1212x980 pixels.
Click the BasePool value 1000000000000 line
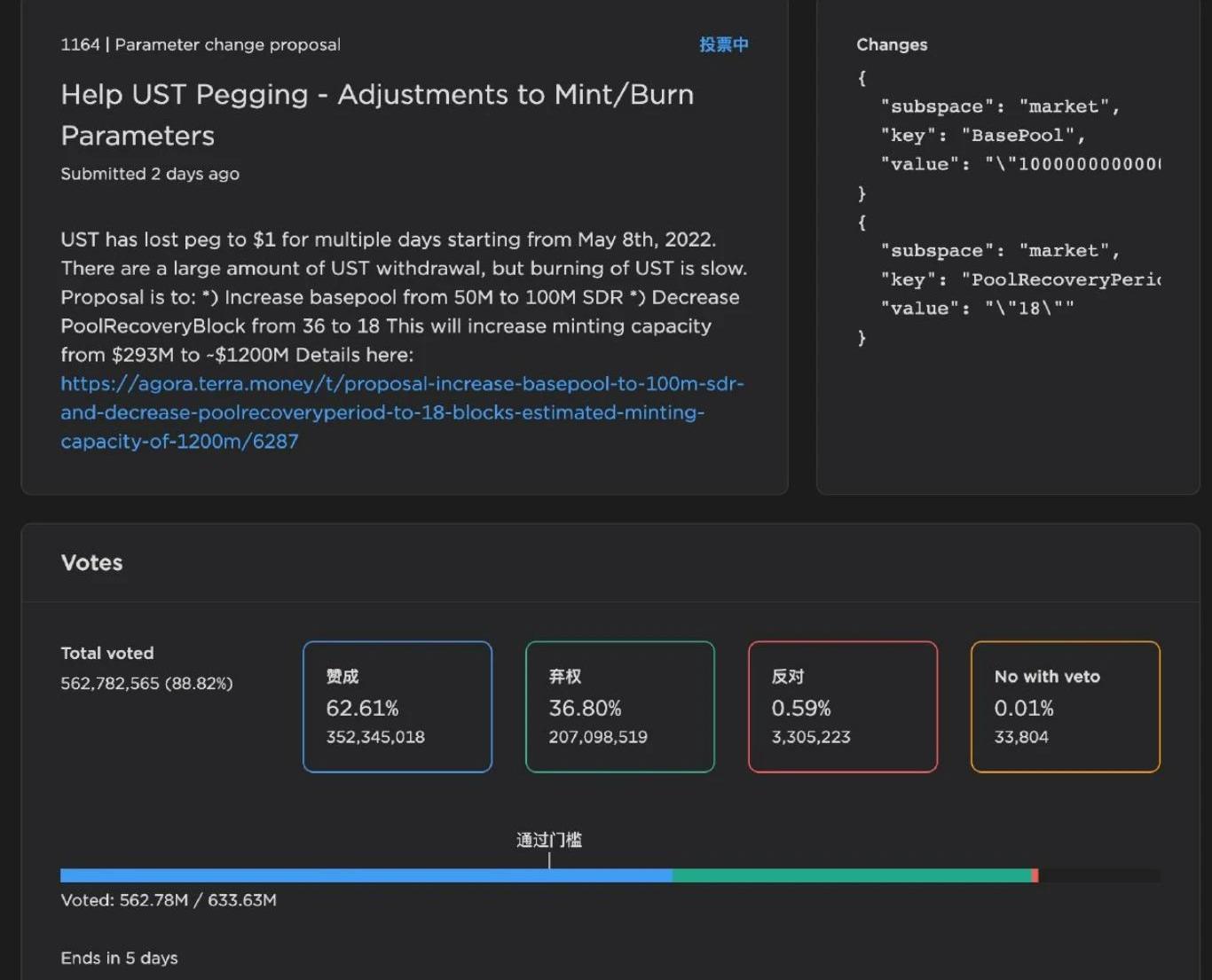1020,164
